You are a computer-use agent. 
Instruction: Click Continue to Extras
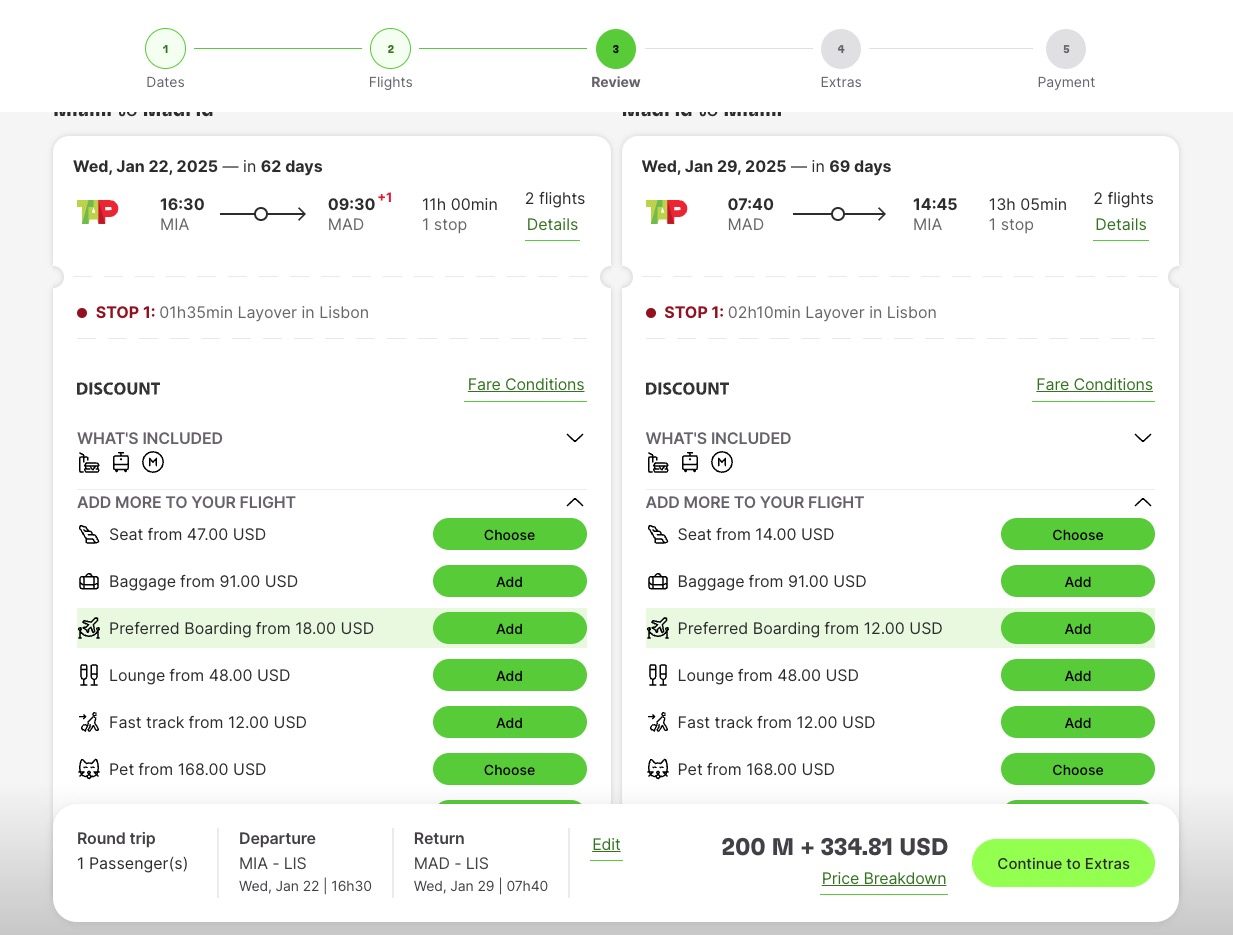click(1063, 862)
